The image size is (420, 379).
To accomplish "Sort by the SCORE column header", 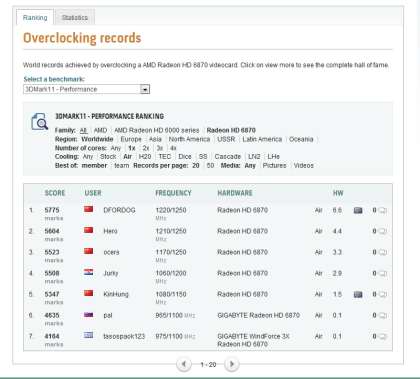I will coord(55,193).
